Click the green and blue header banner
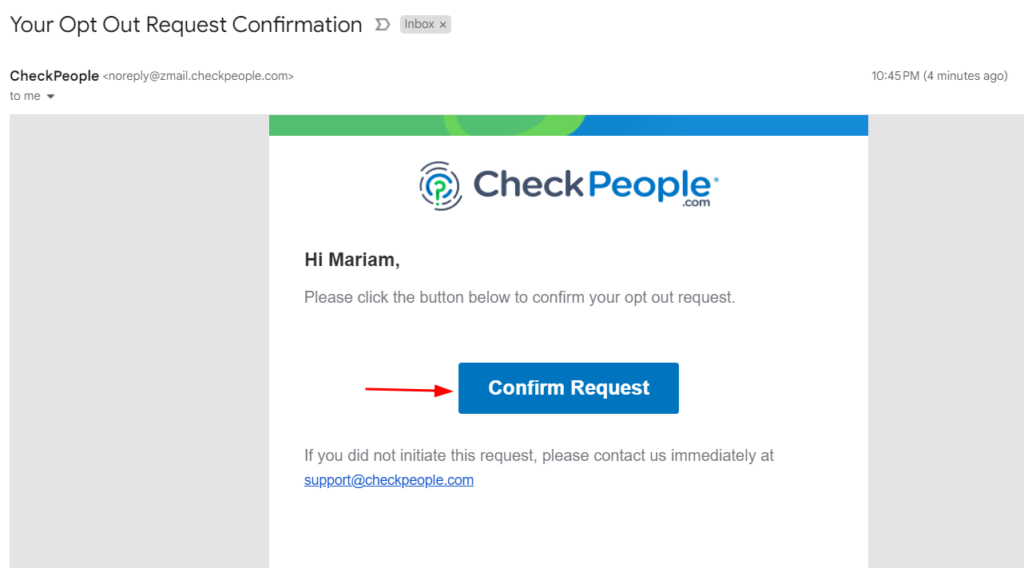Viewport: 1024px width, 568px height. [568, 125]
